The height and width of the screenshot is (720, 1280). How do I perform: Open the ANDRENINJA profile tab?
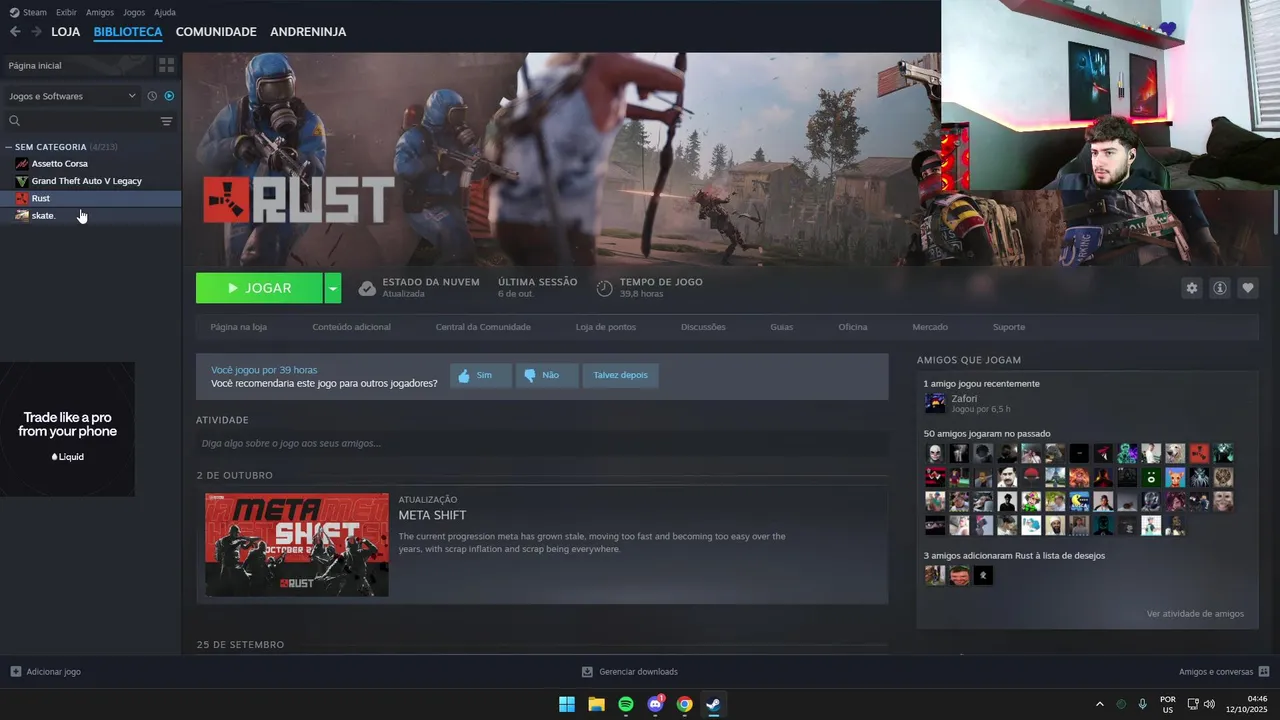(x=308, y=32)
